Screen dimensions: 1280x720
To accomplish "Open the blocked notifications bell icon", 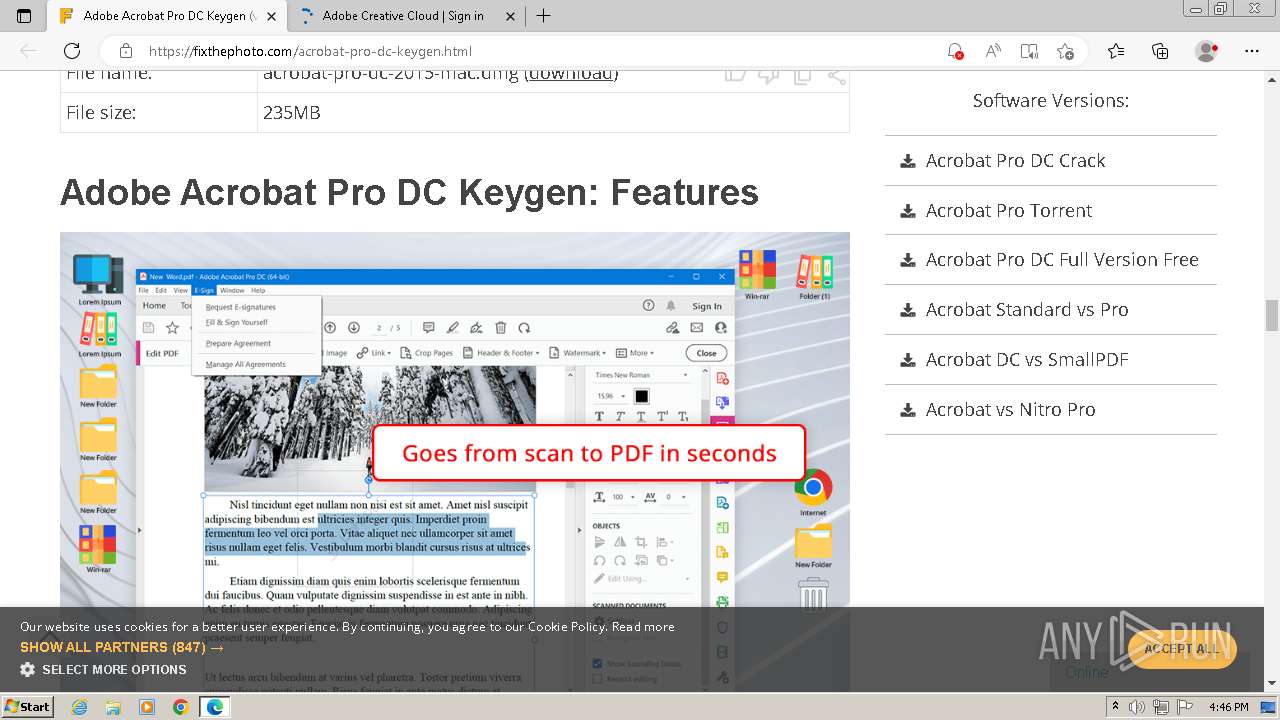I will (955, 51).
